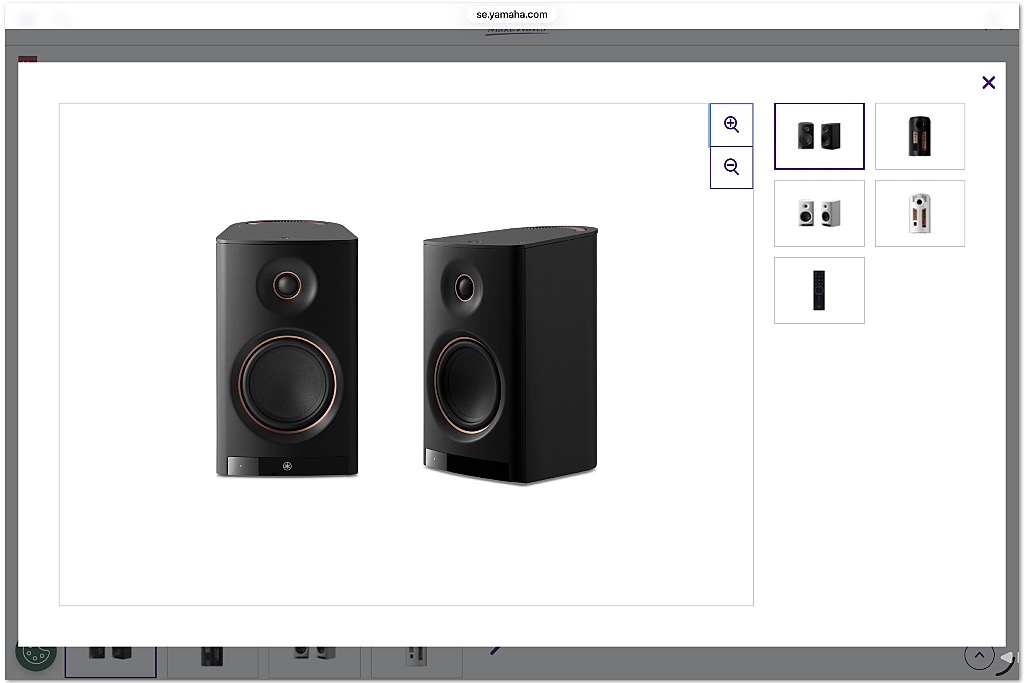Select the black speaker pair thumbnail
Screen dimensions: 1024x683
point(819,136)
